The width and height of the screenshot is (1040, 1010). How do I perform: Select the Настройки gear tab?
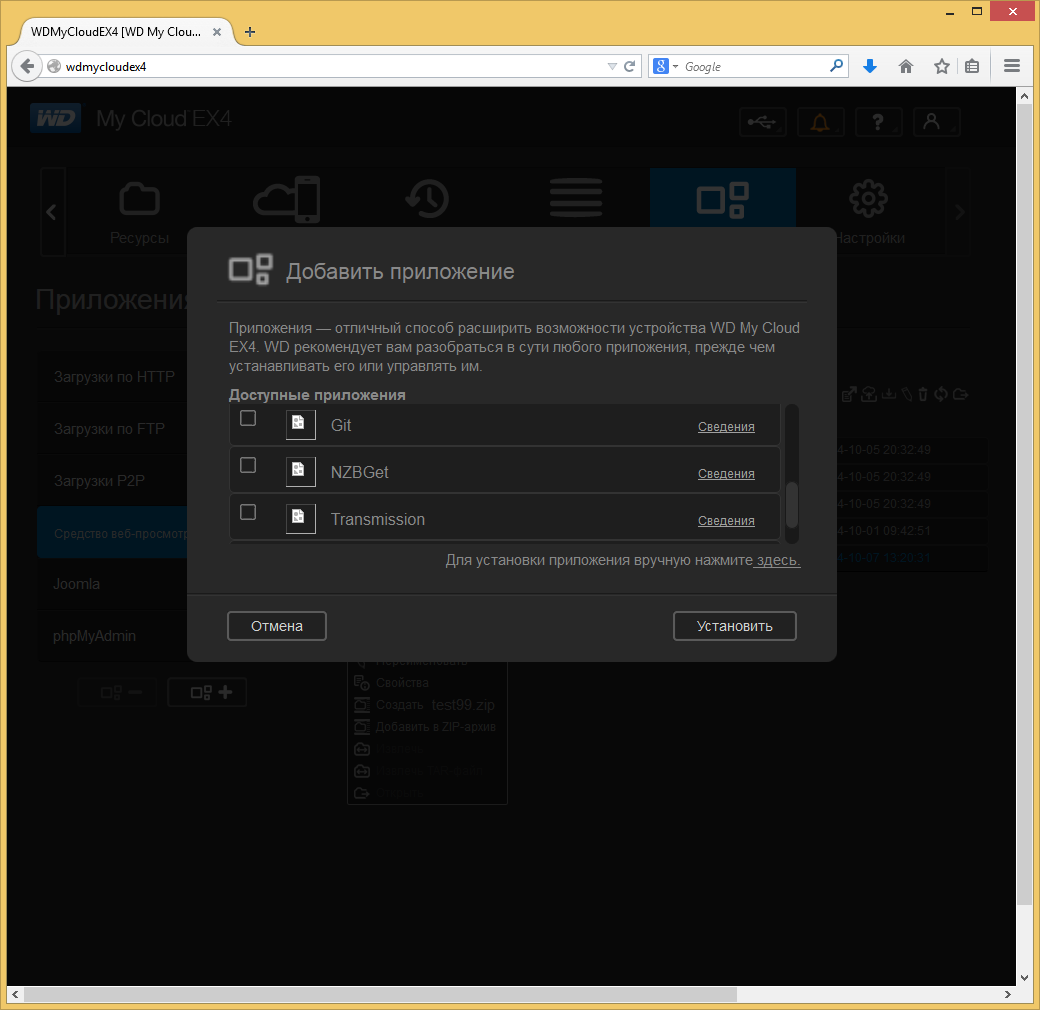point(869,212)
